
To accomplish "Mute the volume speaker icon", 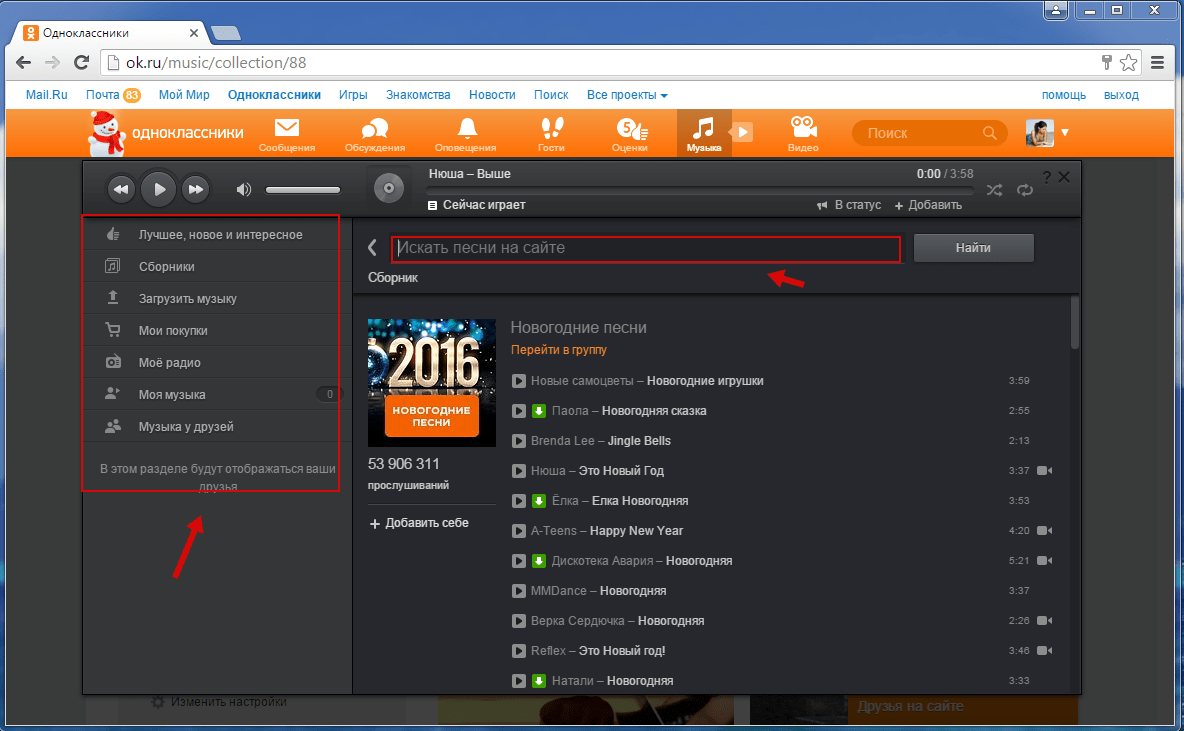I will coord(243,189).
